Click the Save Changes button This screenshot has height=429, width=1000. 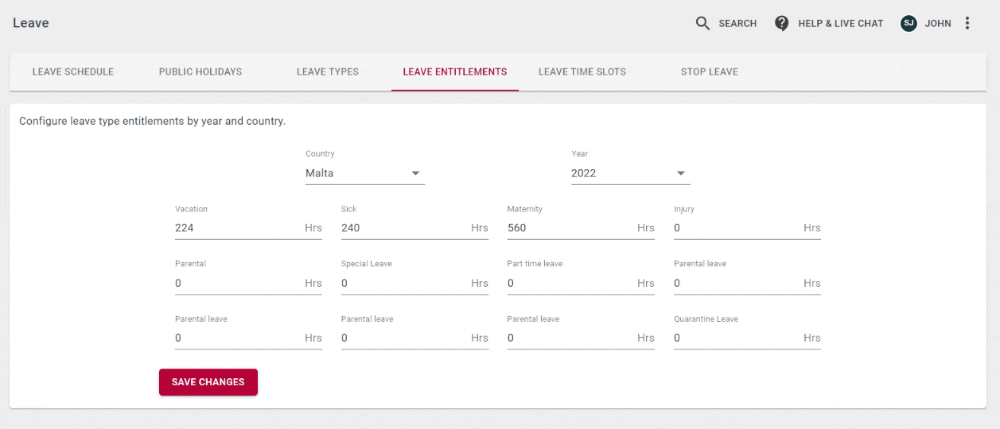(208, 382)
